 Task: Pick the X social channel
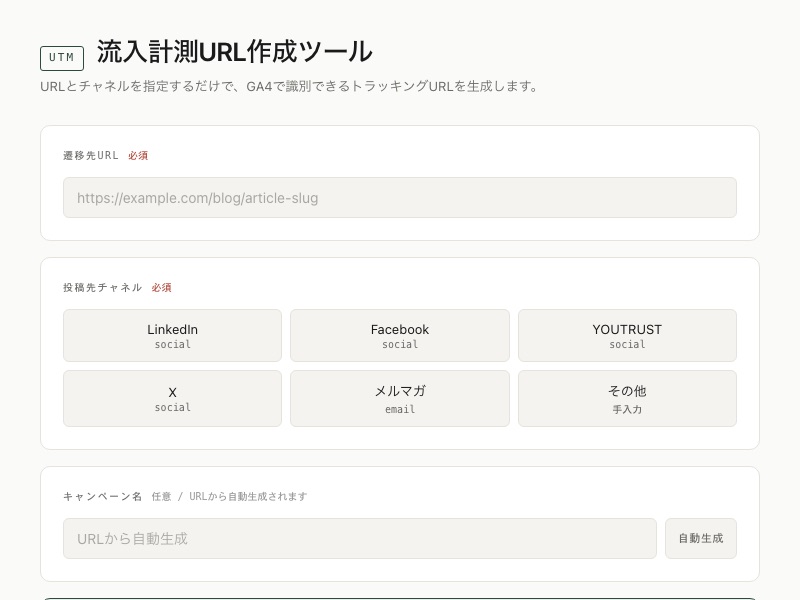pyautogui.click(x=172, y=398)
